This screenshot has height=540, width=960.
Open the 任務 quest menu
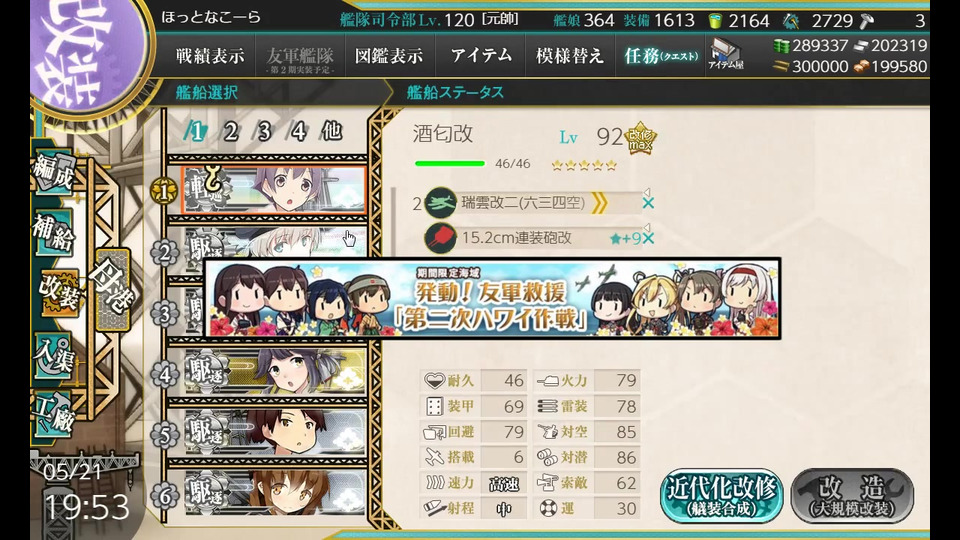pos(661,56)
